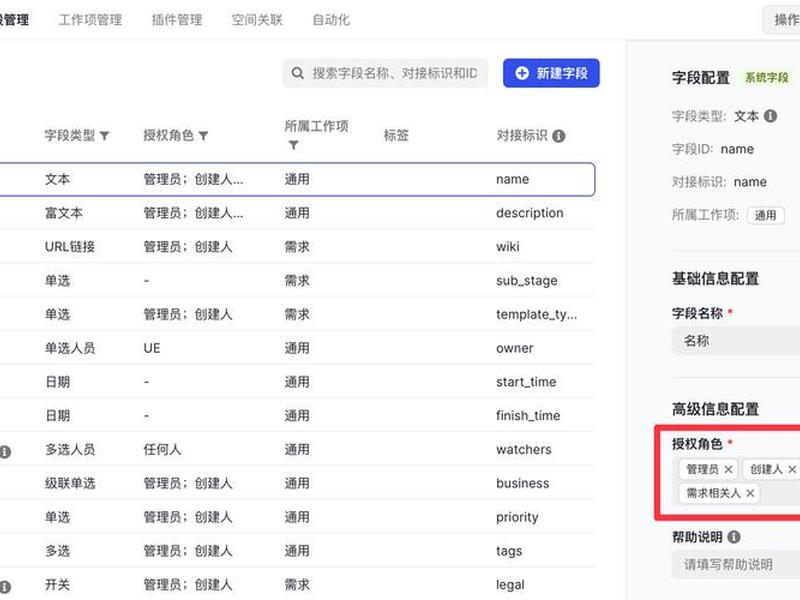Select the legal field row
800x600 pixels.
click(x=297, y=585)
